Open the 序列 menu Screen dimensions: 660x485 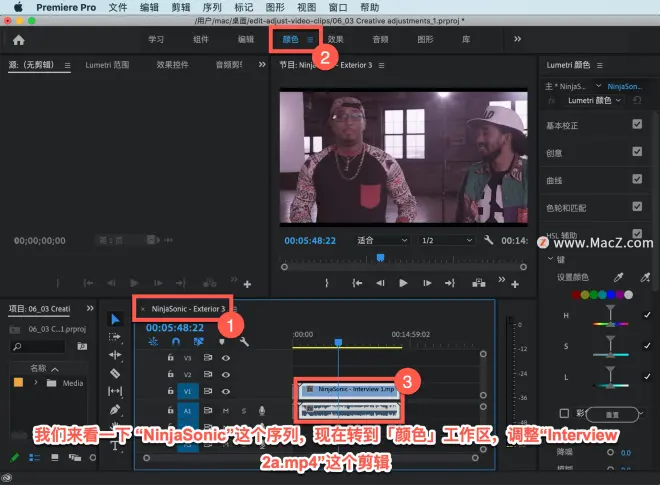click(212, 7)
